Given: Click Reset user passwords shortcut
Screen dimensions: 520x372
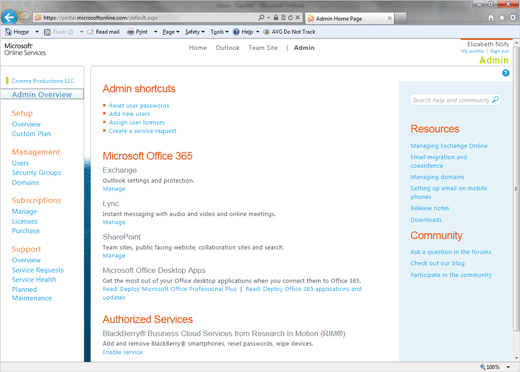Looking at the screenshot, I should 139,105.
